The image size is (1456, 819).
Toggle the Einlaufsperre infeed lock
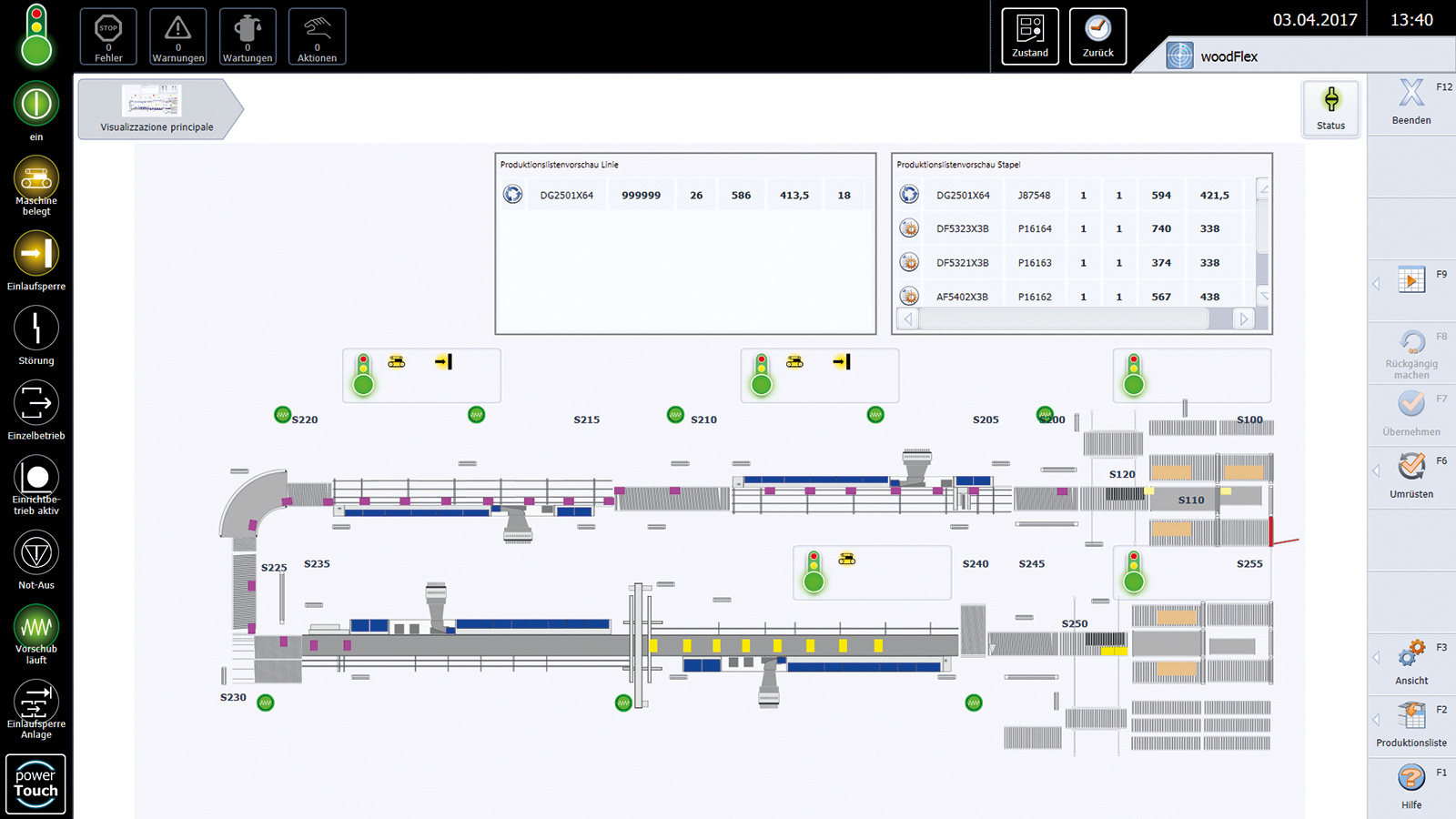(36, 254)
